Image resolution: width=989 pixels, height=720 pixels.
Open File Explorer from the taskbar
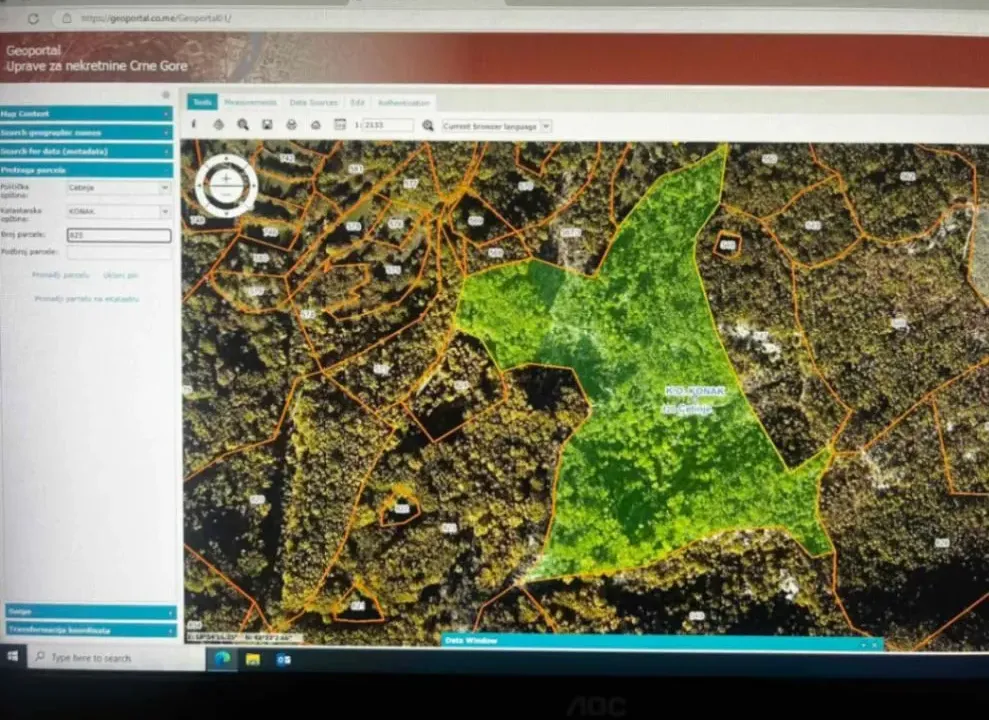coord(253,659)
